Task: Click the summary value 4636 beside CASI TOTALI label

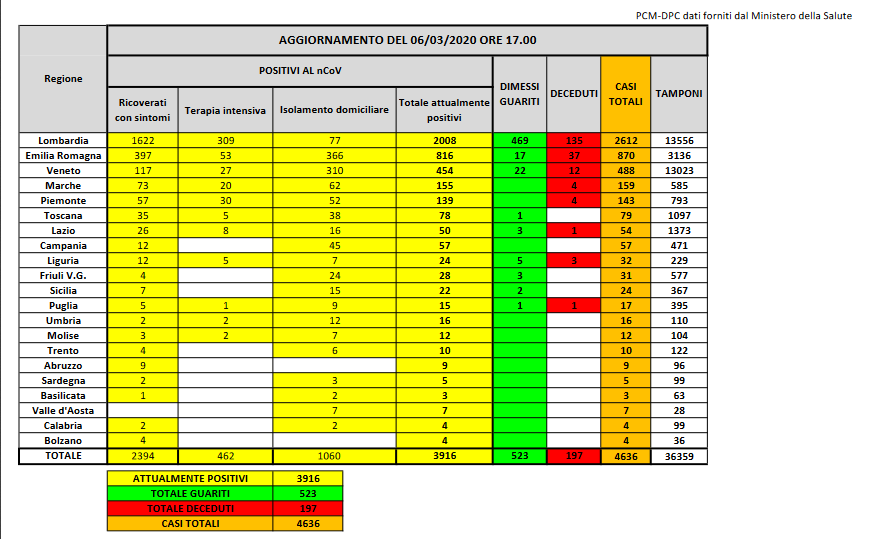Action: point(308,523)
